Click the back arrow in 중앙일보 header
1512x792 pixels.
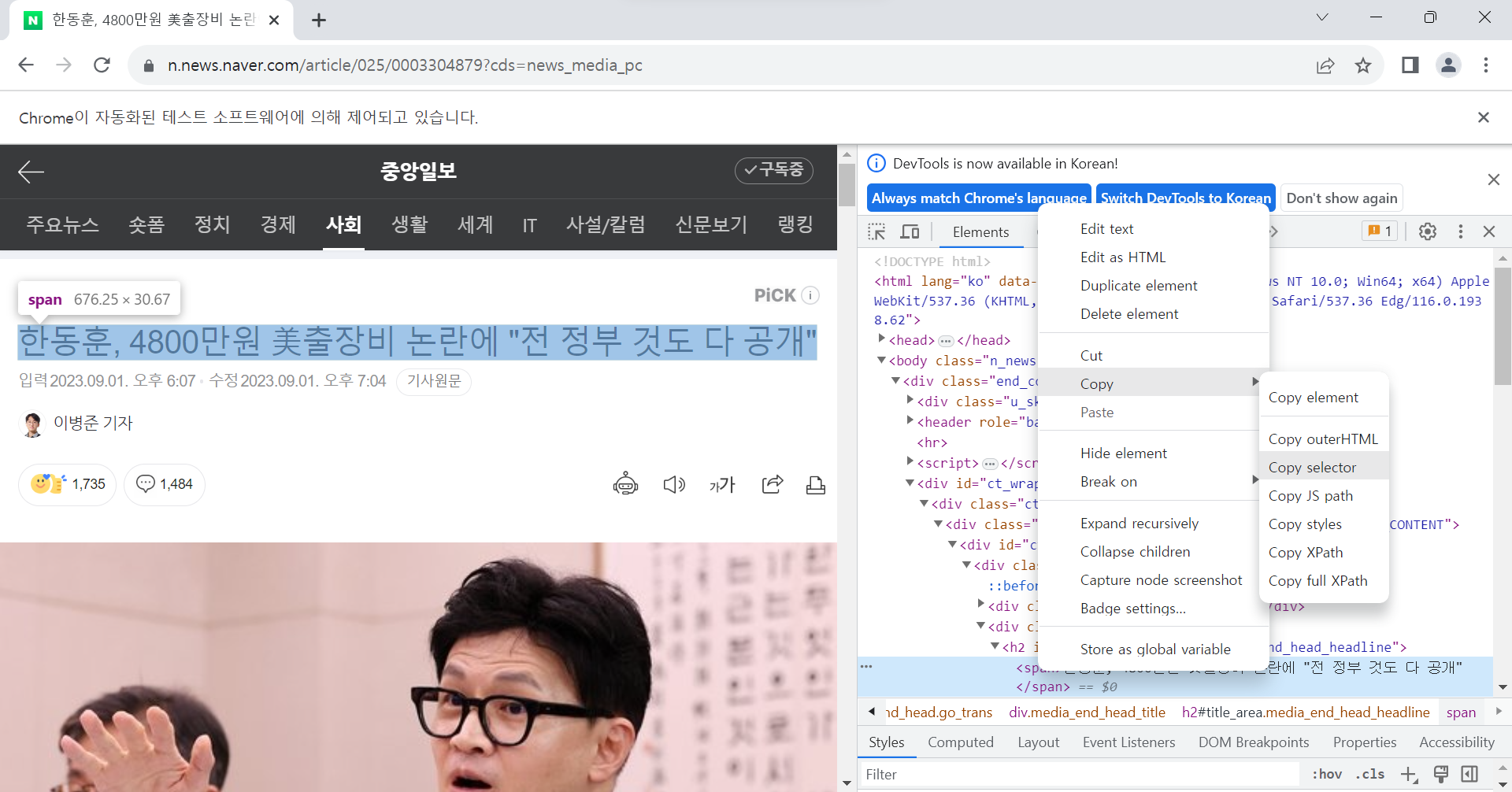point(31,171)
